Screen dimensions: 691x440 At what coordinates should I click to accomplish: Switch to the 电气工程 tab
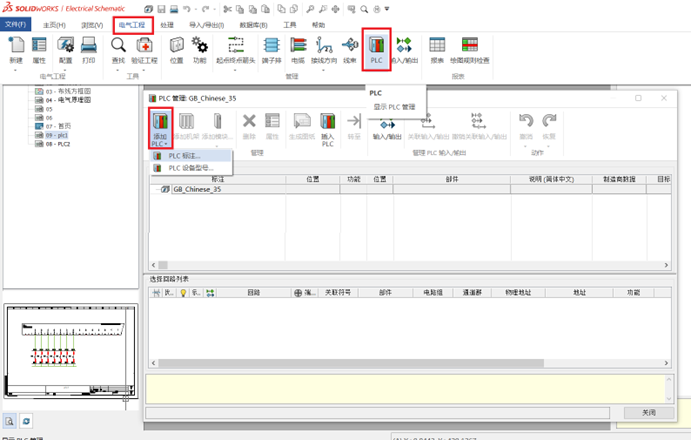(132, 25)
